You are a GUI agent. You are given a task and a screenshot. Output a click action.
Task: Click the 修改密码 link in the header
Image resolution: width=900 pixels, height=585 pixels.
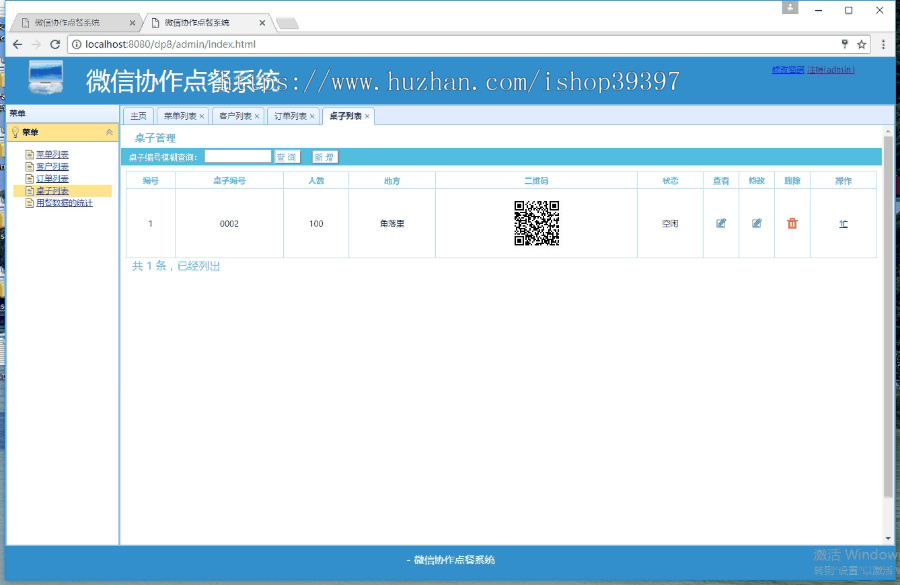(788, 69)
